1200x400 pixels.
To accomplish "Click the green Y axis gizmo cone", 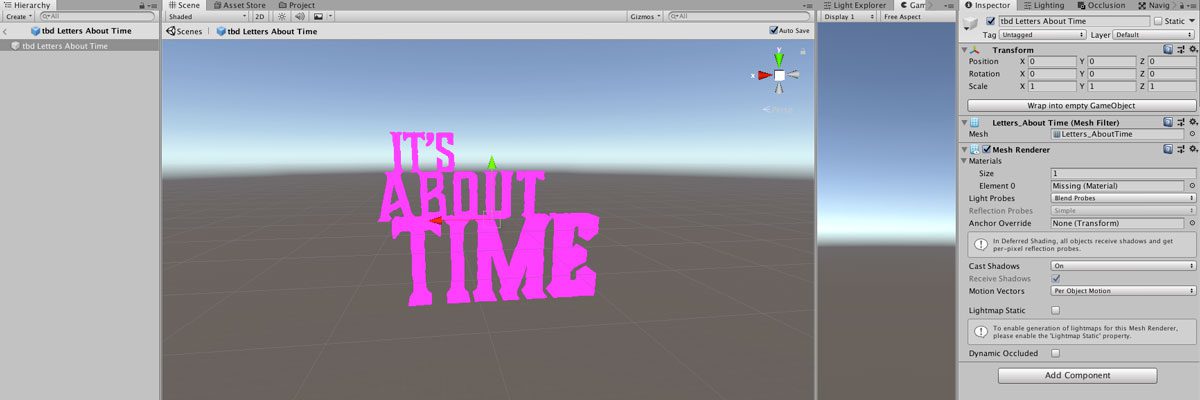I will coord(779,60).
